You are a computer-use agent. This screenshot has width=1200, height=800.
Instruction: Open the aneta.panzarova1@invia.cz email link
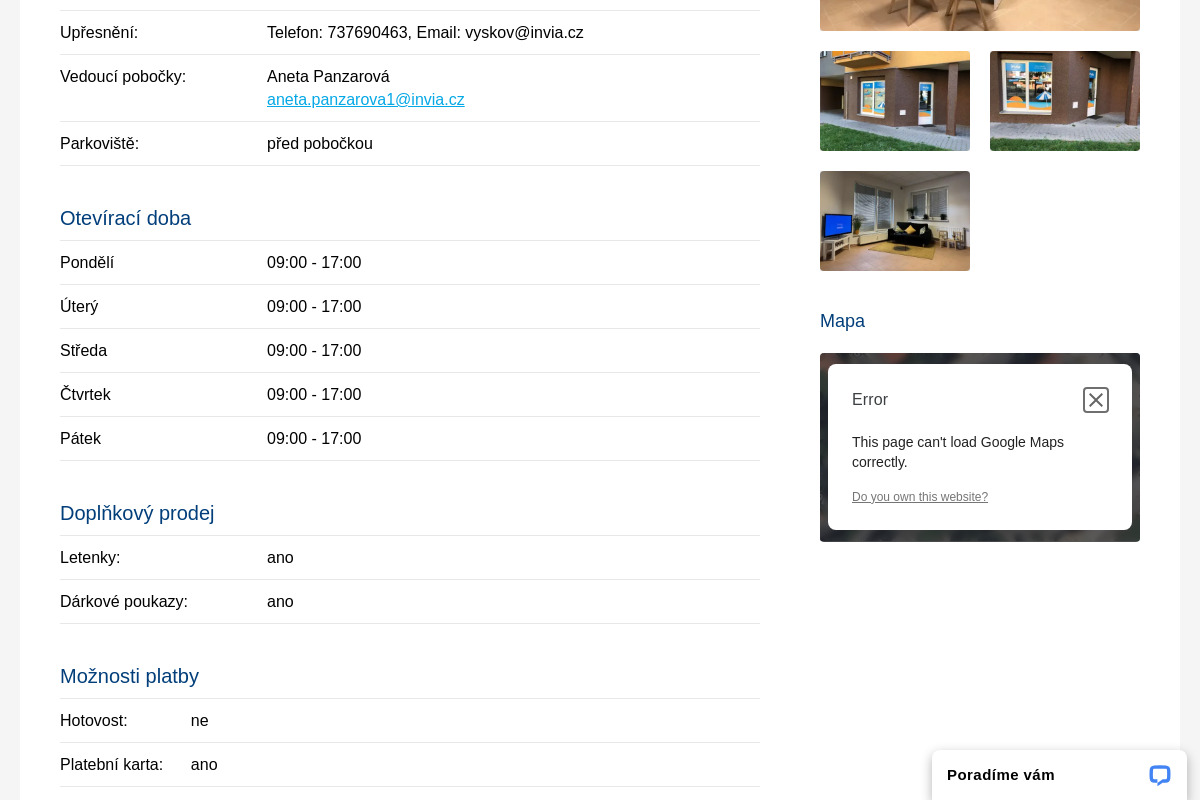click(365, 100)
